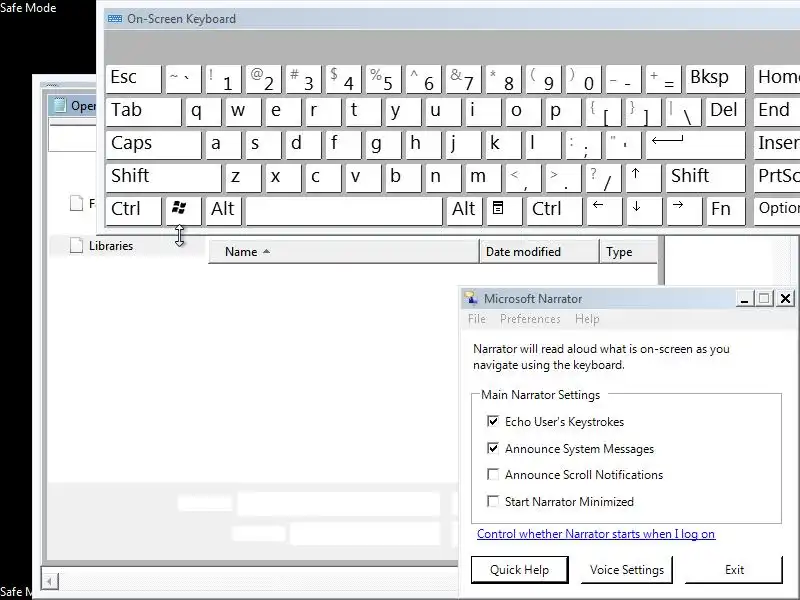Minimize the Microsoft Narrator window

(744, 298)
